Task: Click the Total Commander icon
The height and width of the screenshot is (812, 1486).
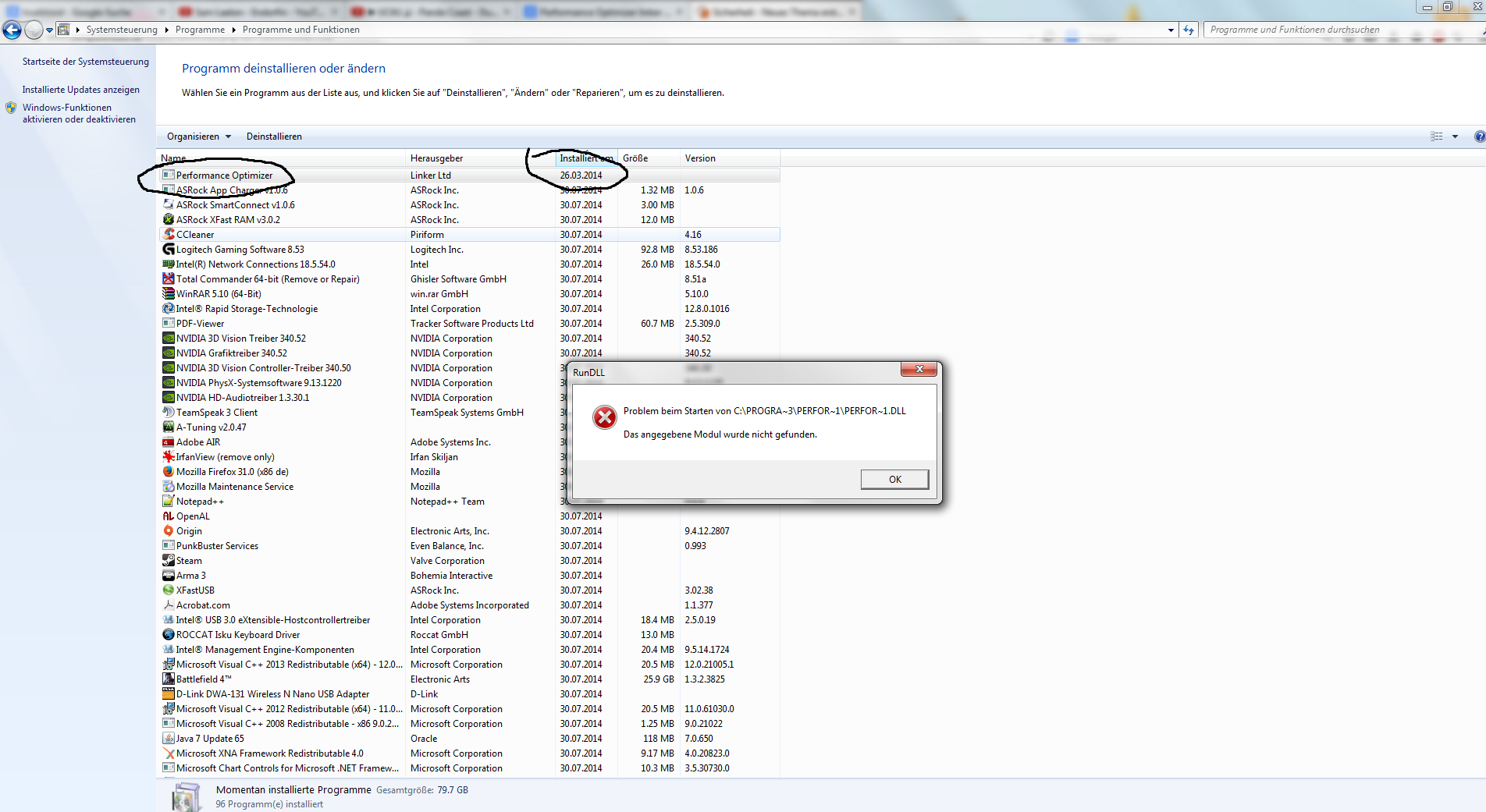Action: click(169, 279)
